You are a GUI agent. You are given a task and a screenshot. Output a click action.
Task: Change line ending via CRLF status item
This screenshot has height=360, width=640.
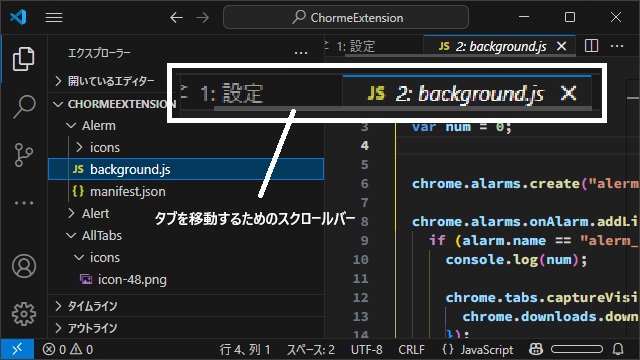coord(411,349)
